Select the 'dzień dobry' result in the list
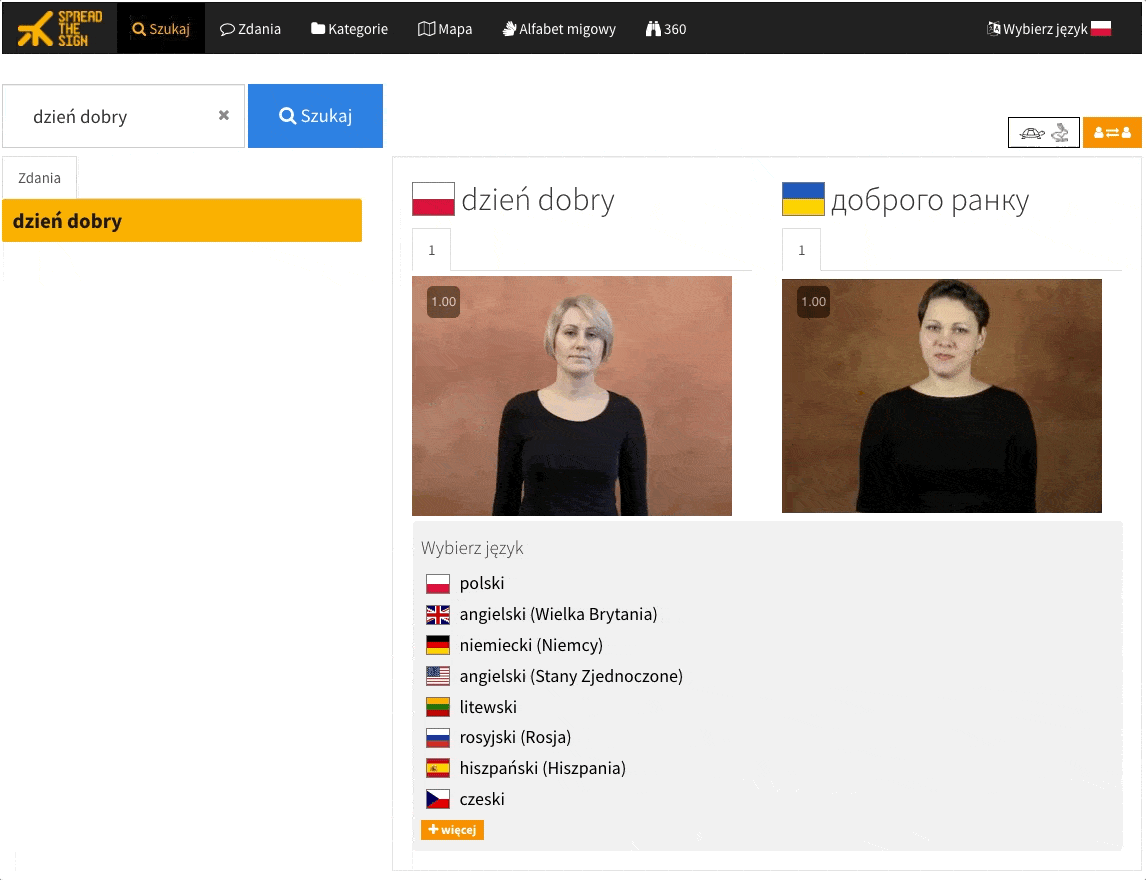 click(182, 221)
